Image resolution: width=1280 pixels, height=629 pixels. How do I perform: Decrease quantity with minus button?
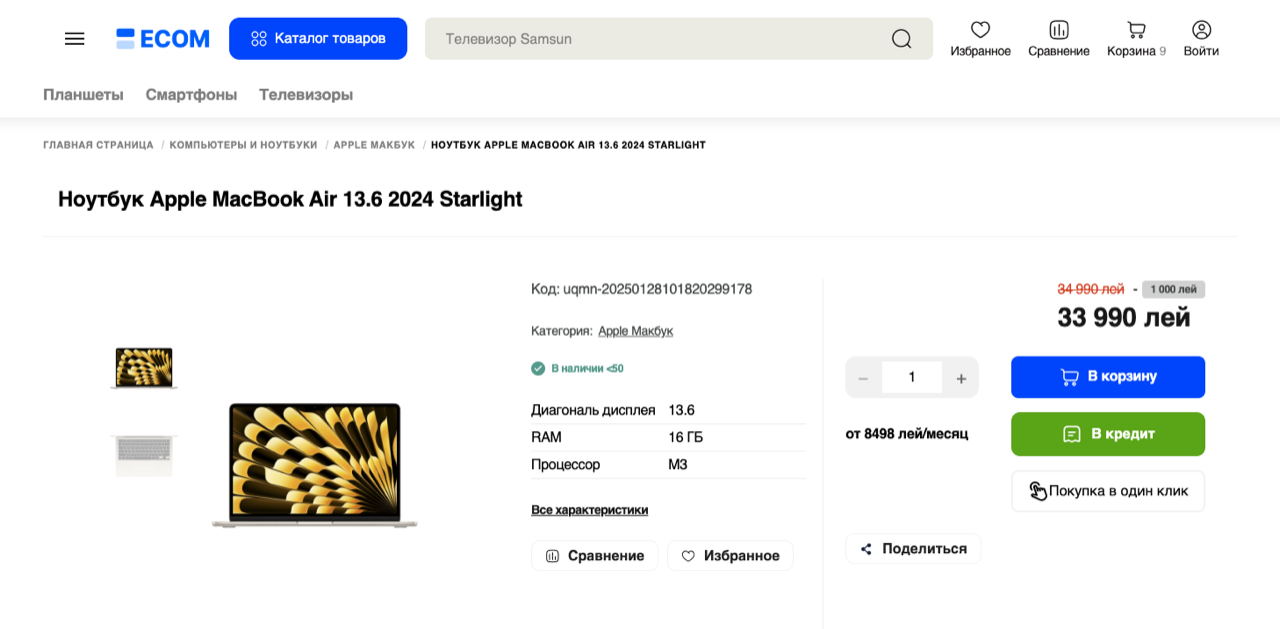click(x=863, y=378)
